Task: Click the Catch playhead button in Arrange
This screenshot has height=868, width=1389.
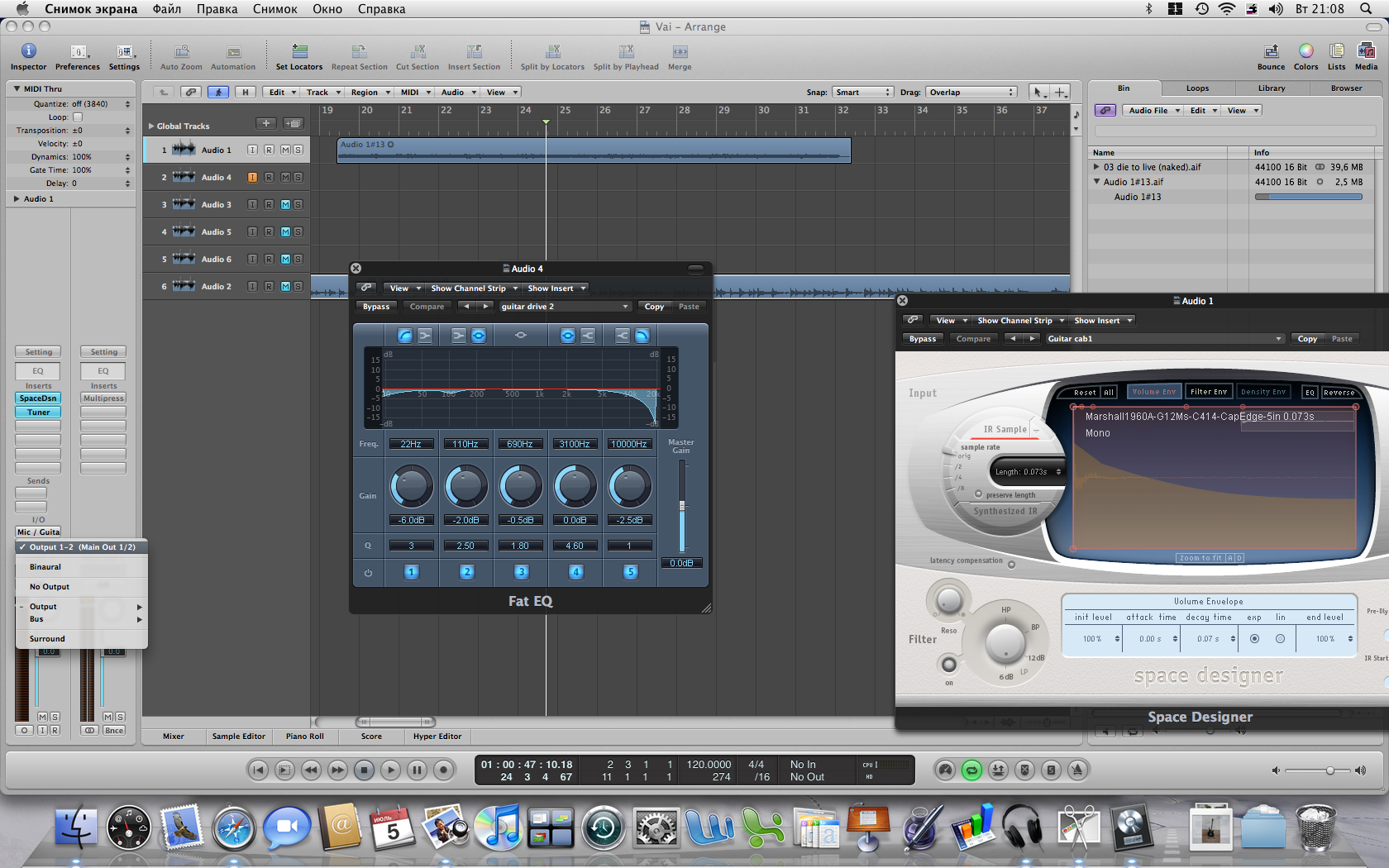Action: point(218,92)
